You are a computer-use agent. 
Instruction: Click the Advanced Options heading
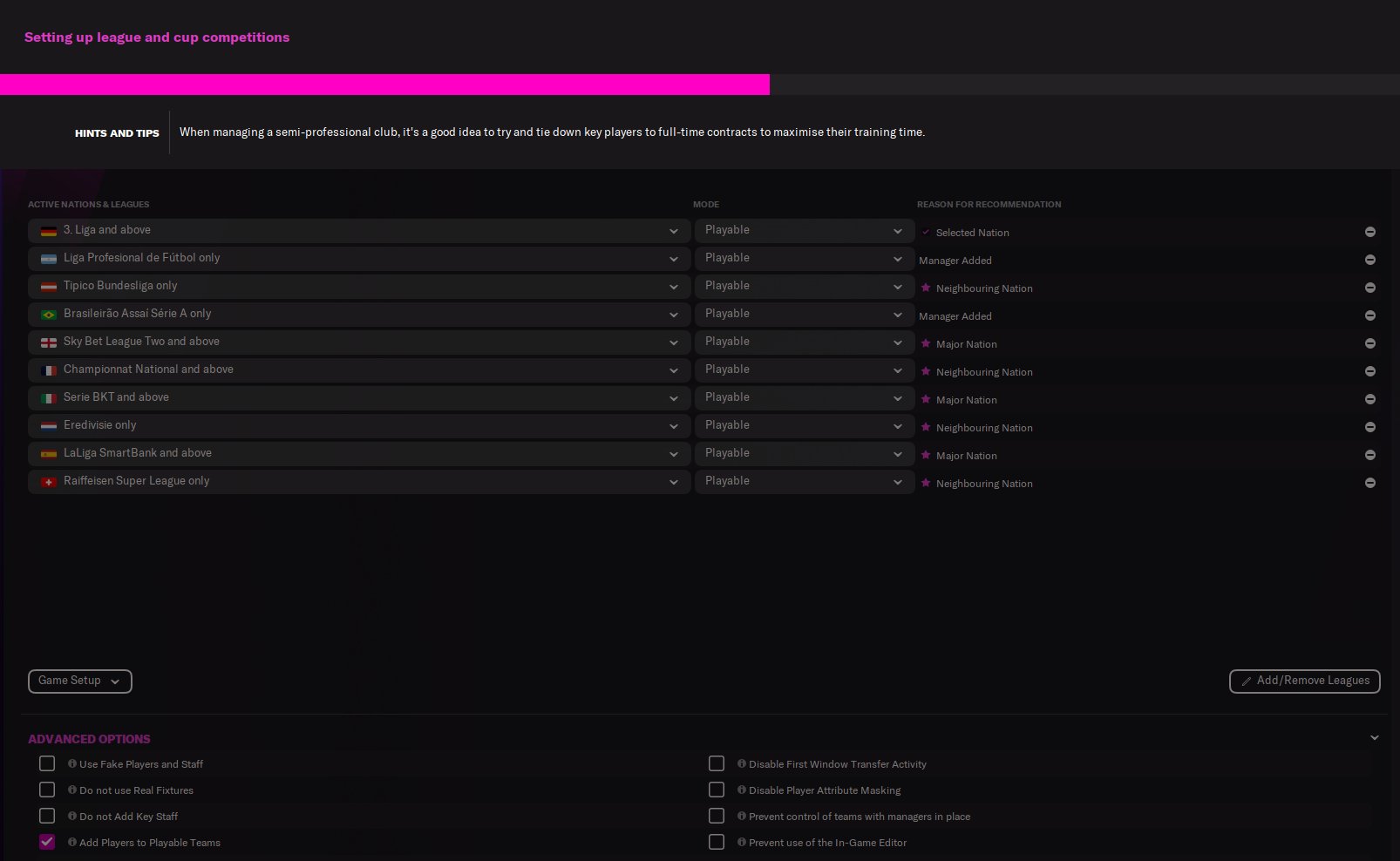coord(89,739)
